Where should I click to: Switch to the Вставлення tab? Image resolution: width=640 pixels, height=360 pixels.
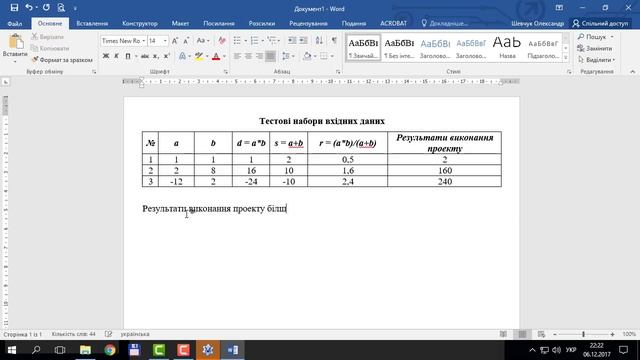[92, 23]
